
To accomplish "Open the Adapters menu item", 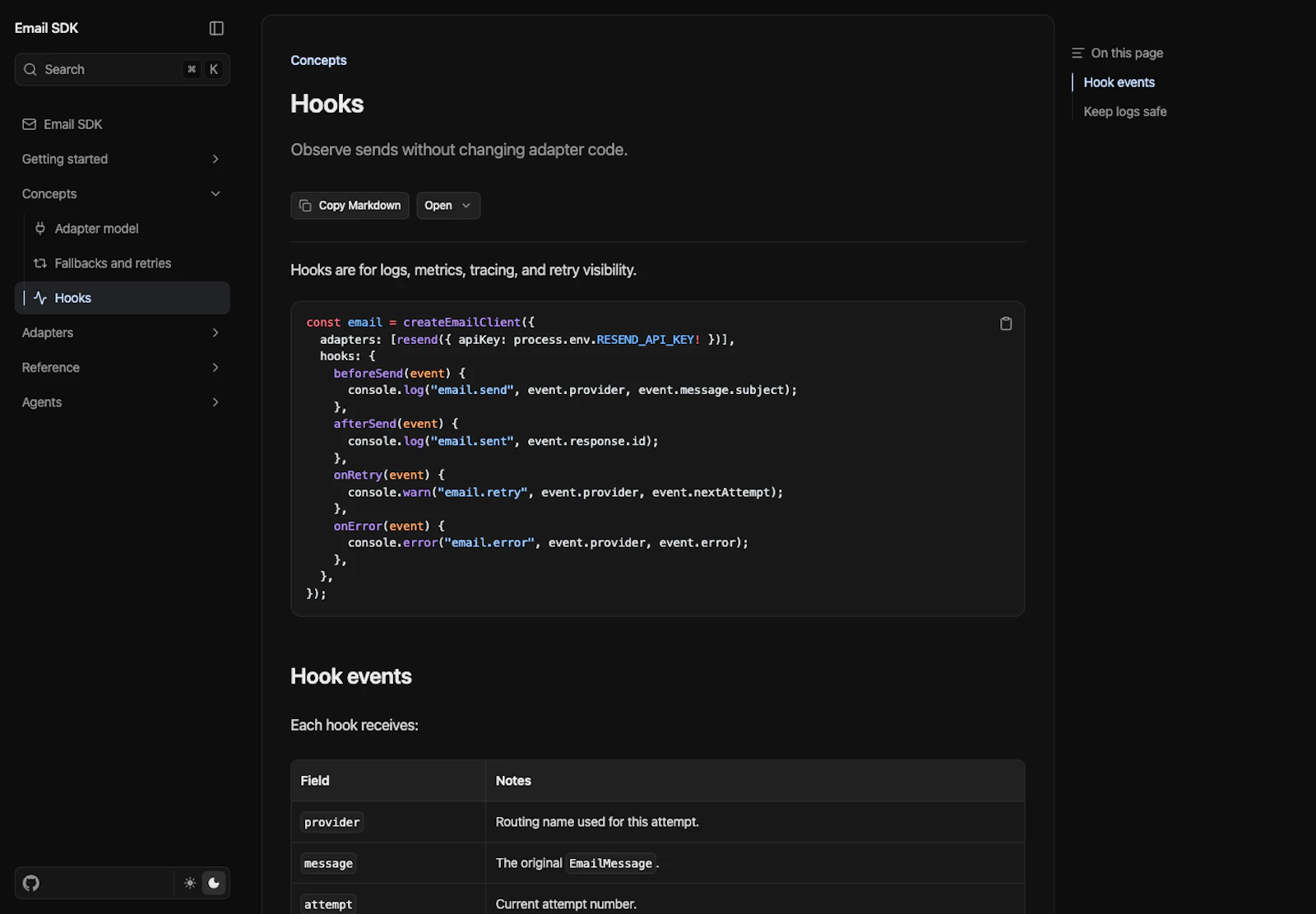I will 122,332.
